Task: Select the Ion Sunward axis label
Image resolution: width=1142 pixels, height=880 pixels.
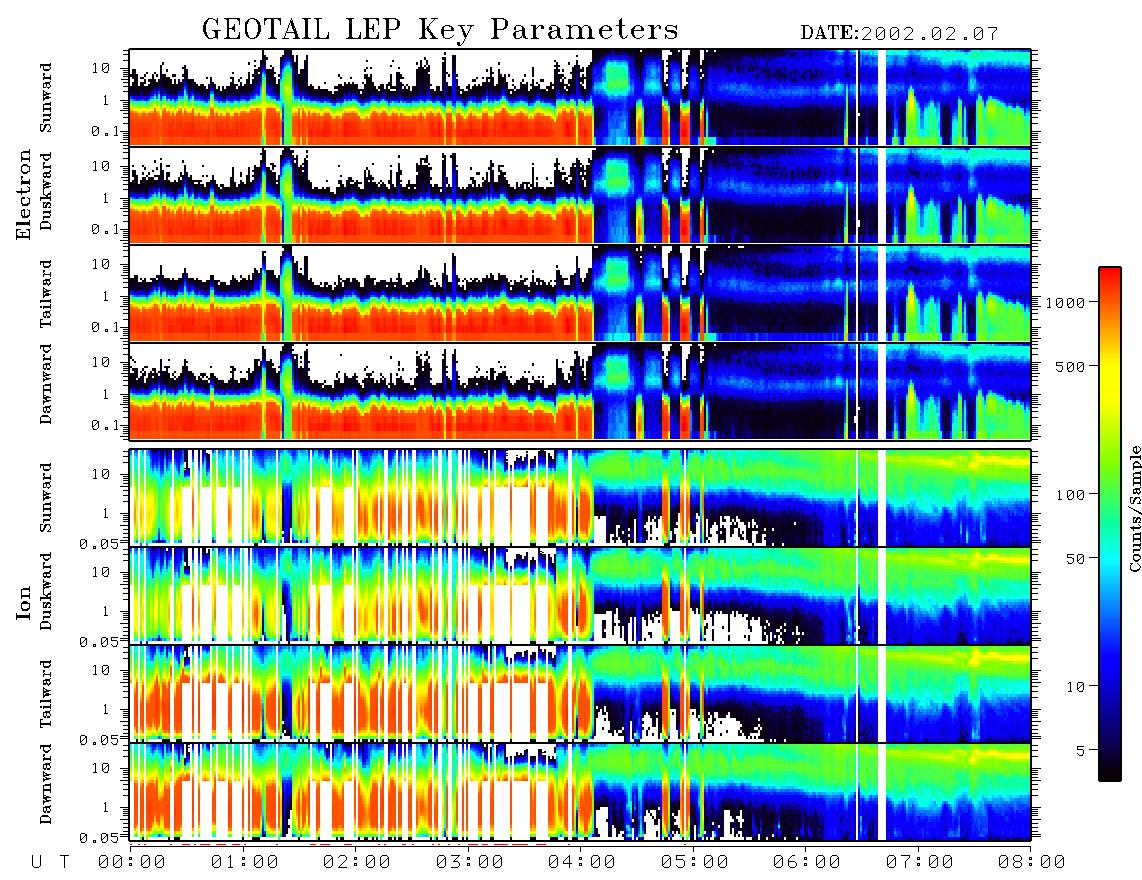Action: pos(47,497)
